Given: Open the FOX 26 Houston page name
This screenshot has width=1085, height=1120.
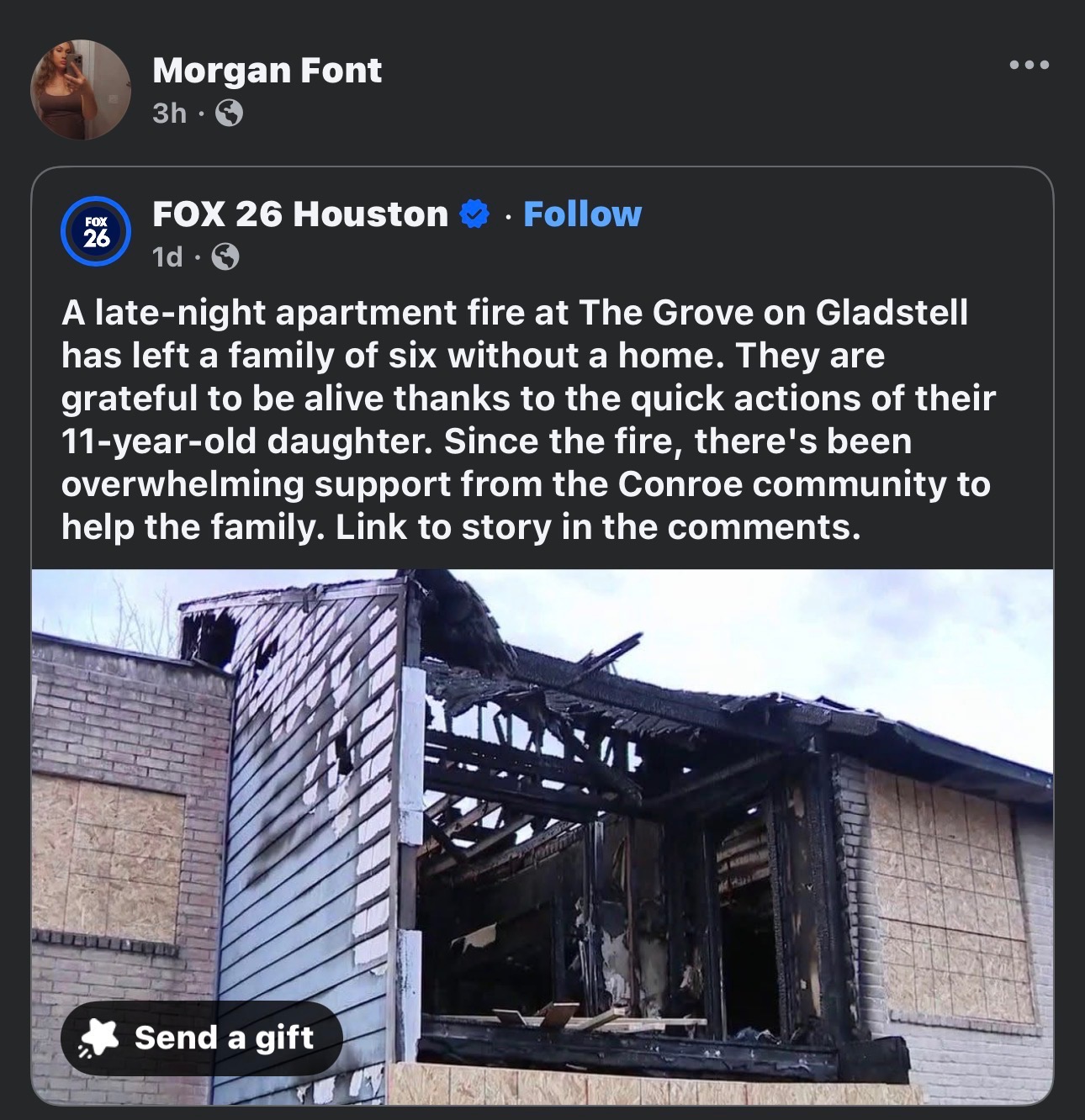Looking at the screenshot, I should tap(300, 214).
